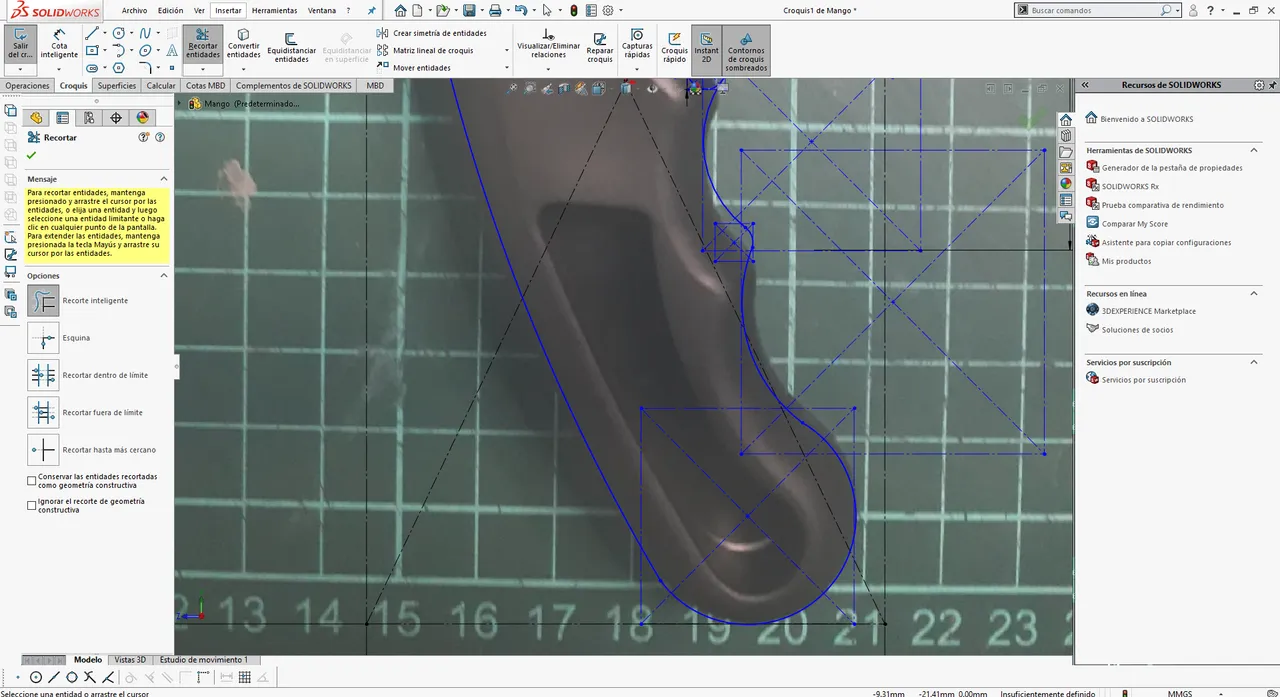Check Conservar las entidades recortadas checkbox
The width and height of the screenshot is (1280, 697).
(32, 481)
